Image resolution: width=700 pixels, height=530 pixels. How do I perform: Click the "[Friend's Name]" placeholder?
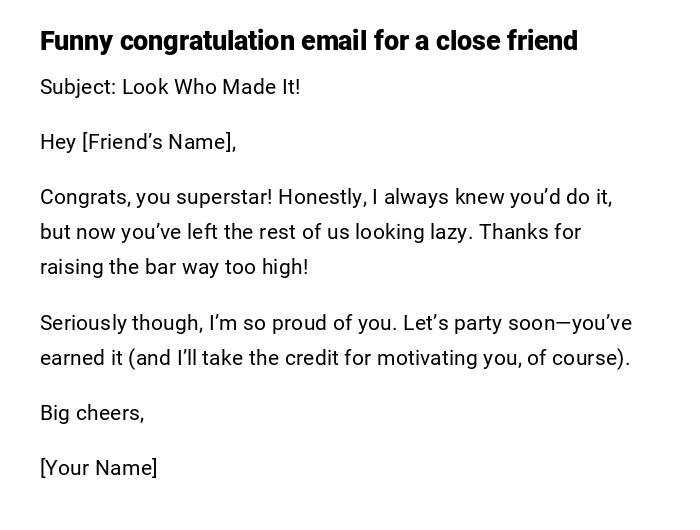click(x=157, y=142)
